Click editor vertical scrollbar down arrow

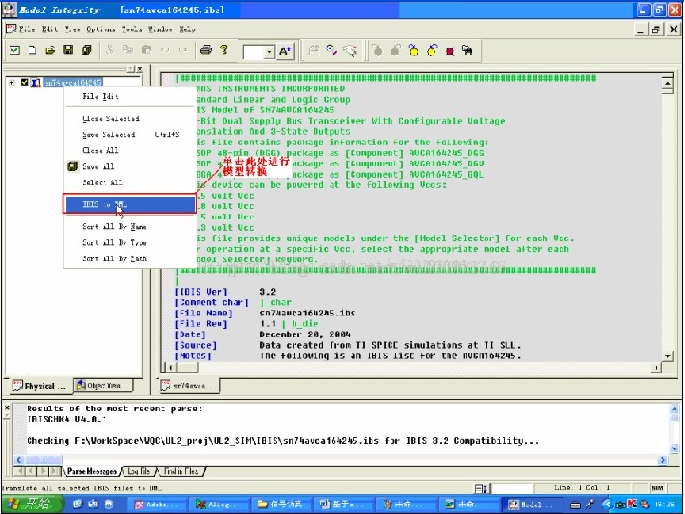pos(668,356)
